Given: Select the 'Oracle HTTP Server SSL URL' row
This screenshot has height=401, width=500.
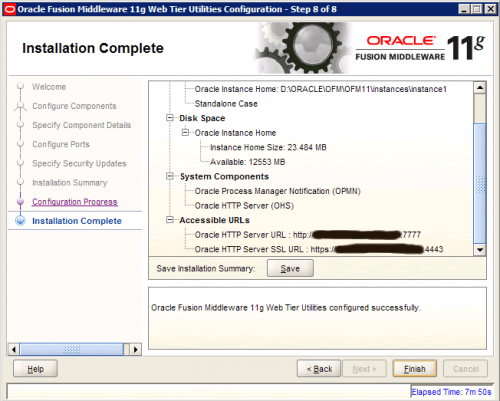Looking at the screenshot, I should [x=319, y=249].
